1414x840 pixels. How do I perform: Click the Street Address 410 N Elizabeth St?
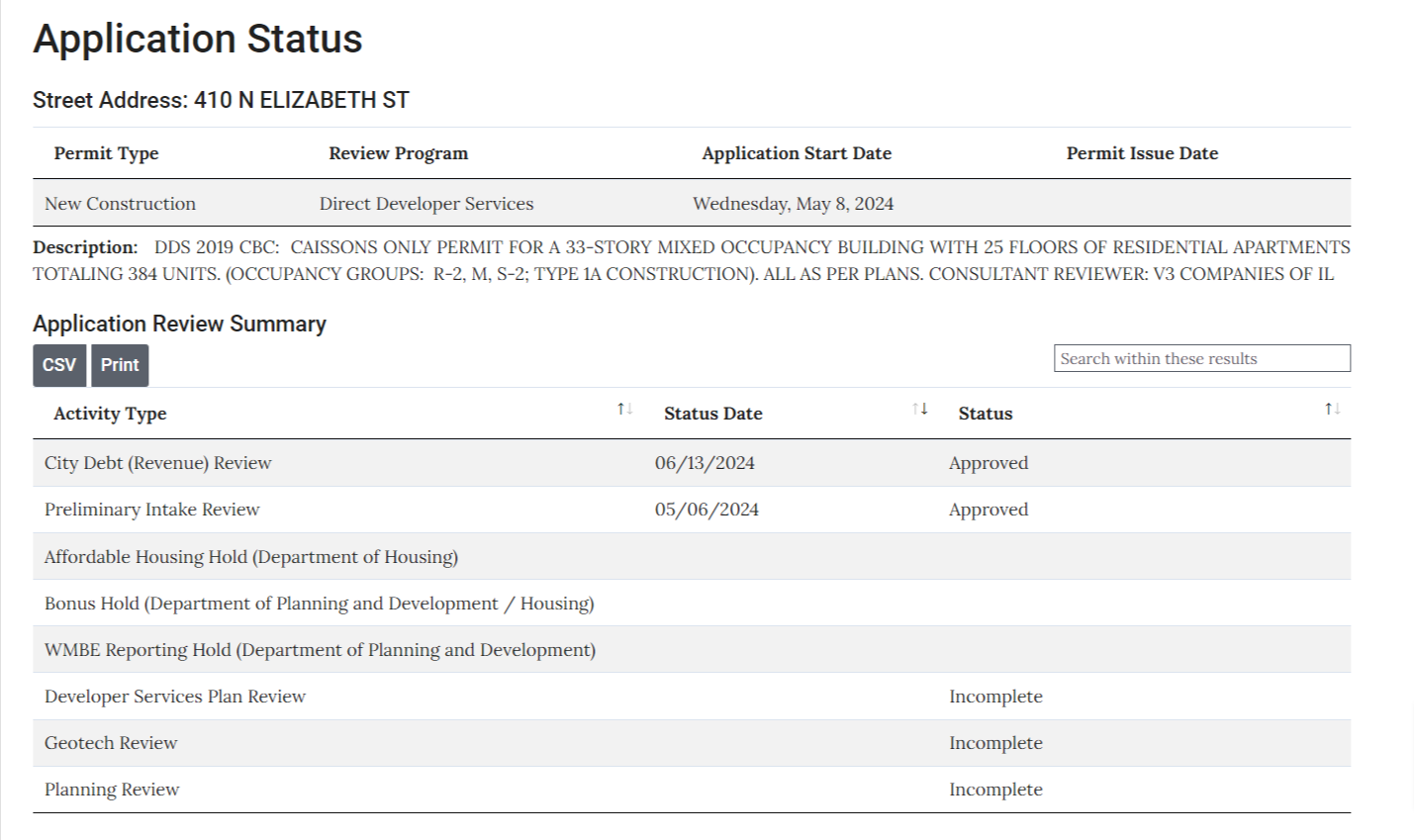pyautogui.click(x=221, y=100)
